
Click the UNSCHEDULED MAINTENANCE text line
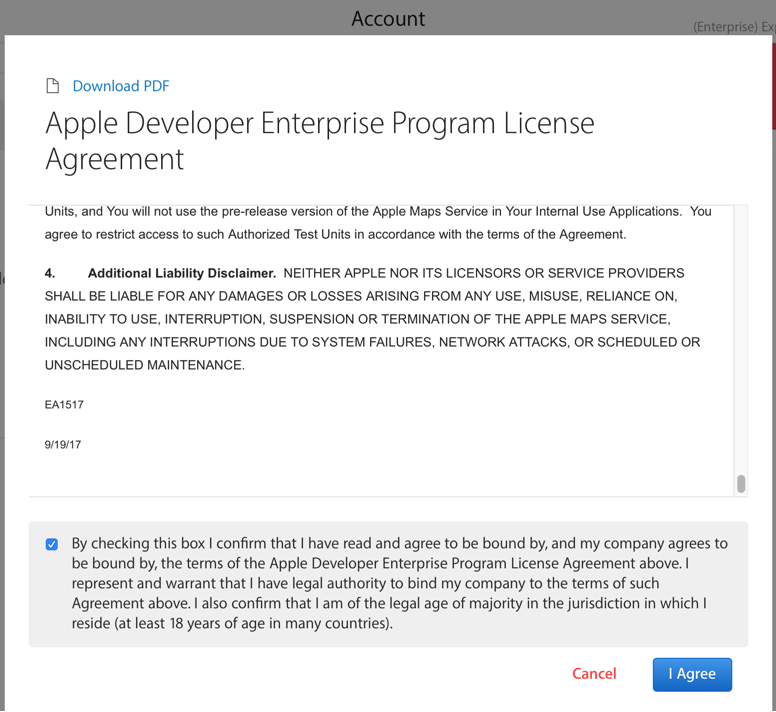[145, 365]
